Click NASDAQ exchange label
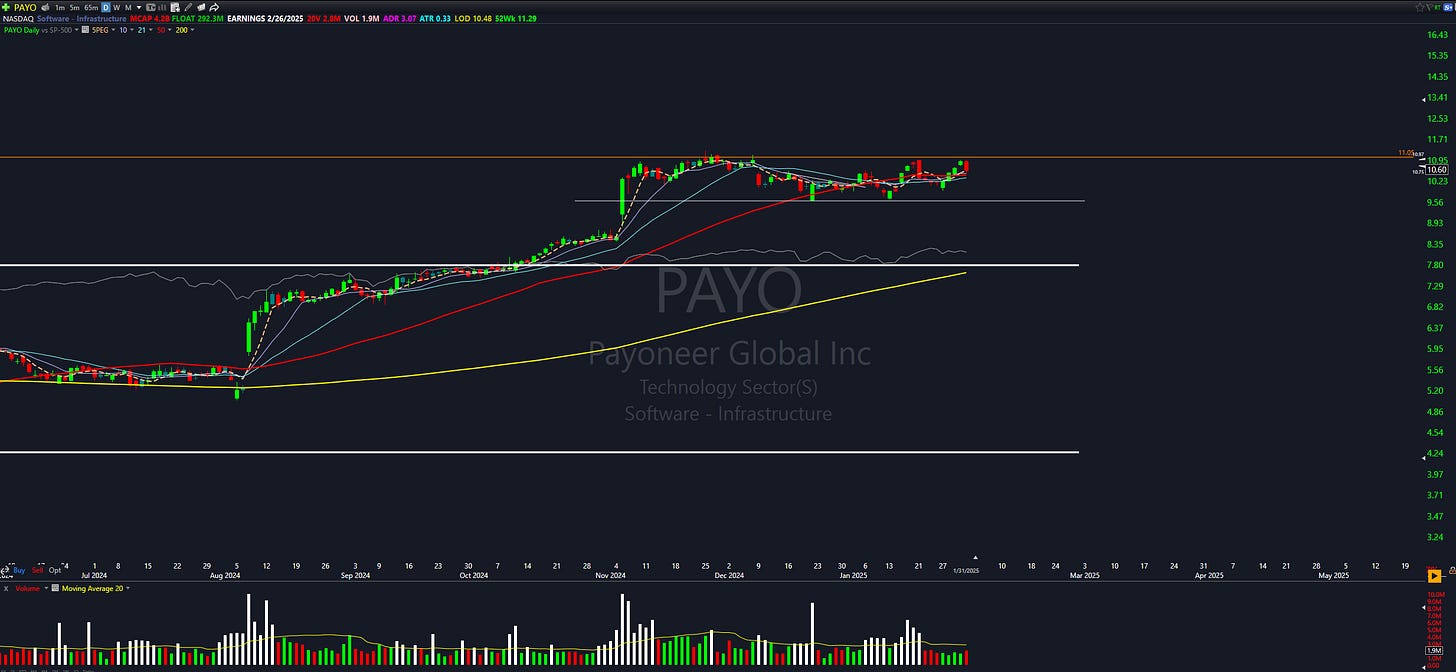 (x=18, y=19)
